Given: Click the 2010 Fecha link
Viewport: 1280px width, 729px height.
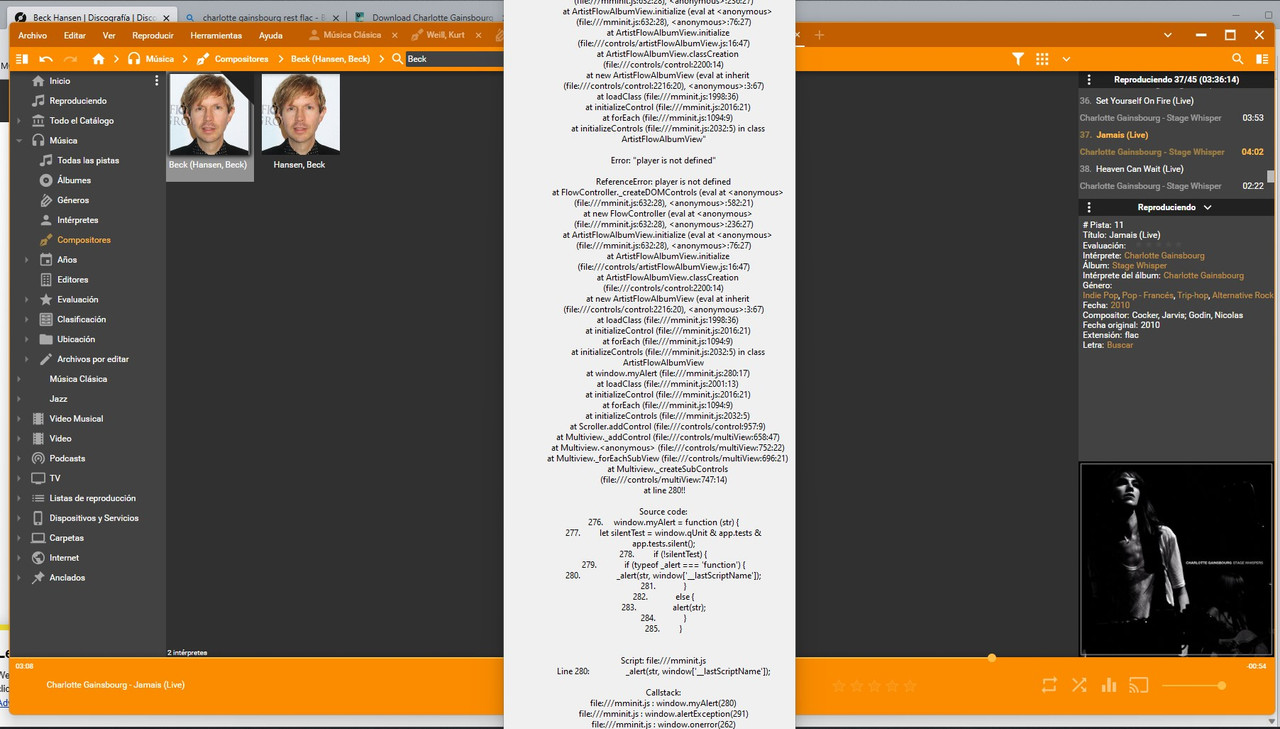Looking at the screenshot, I should coord(1120,305).
